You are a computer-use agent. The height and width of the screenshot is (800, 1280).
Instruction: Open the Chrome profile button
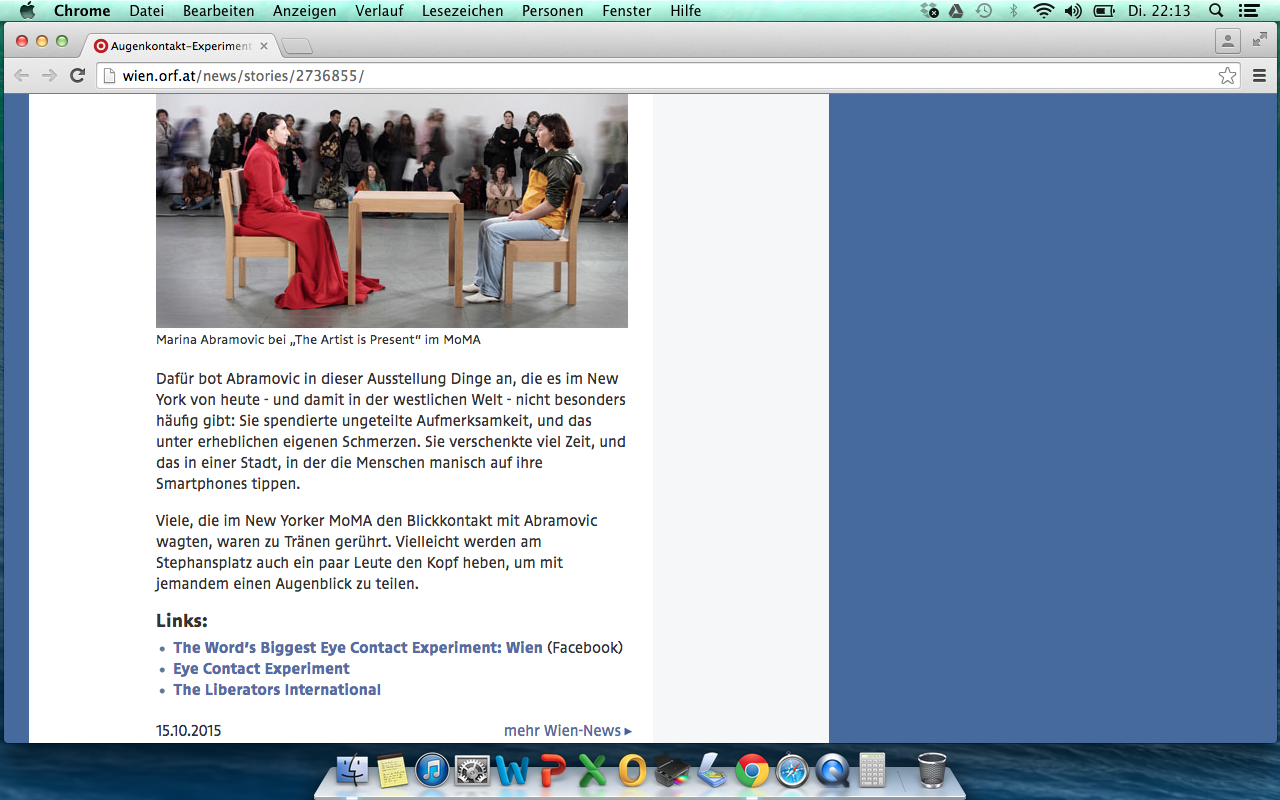point(1227,41)
